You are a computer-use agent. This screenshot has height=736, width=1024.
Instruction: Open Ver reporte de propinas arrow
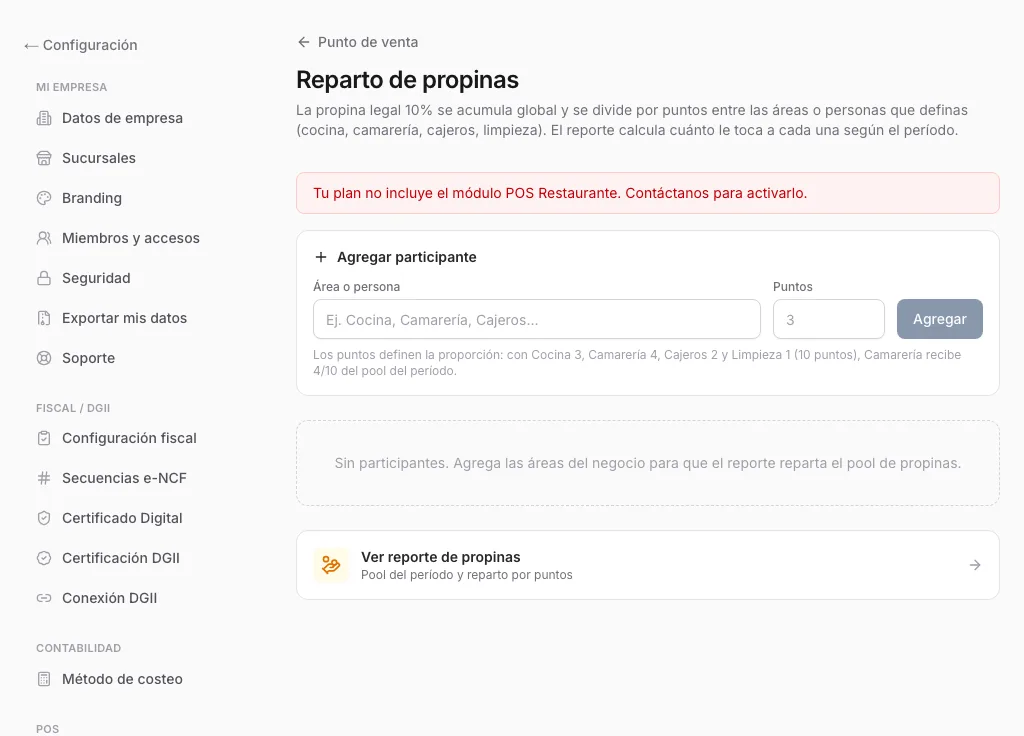975,565
